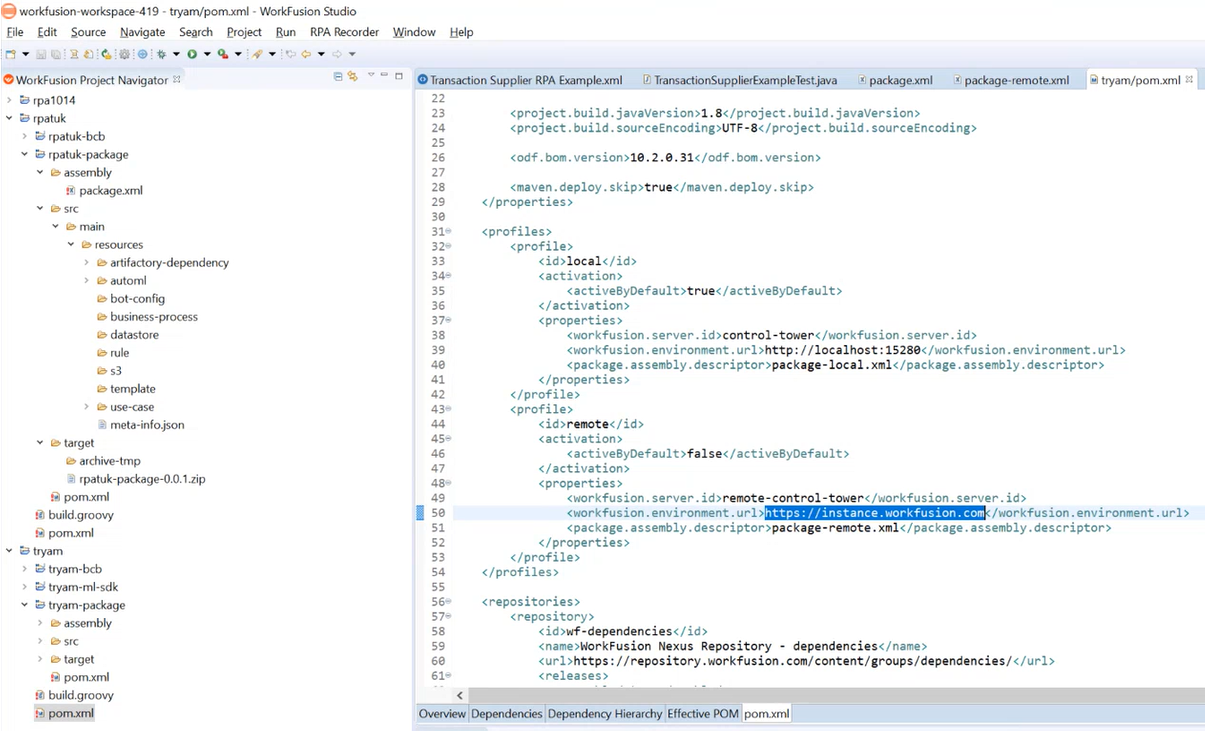The image size is (1205, 731).
Task: Click the Save All toolbar icon
Action: 56,54
